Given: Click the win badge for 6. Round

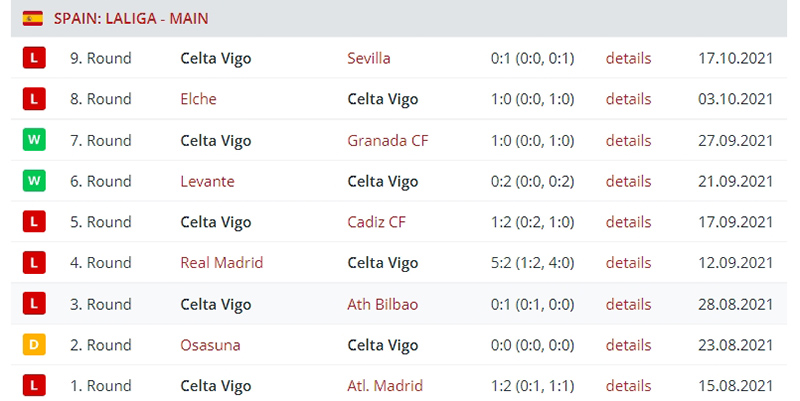Looking at the screenshot, I should [34, 181].
